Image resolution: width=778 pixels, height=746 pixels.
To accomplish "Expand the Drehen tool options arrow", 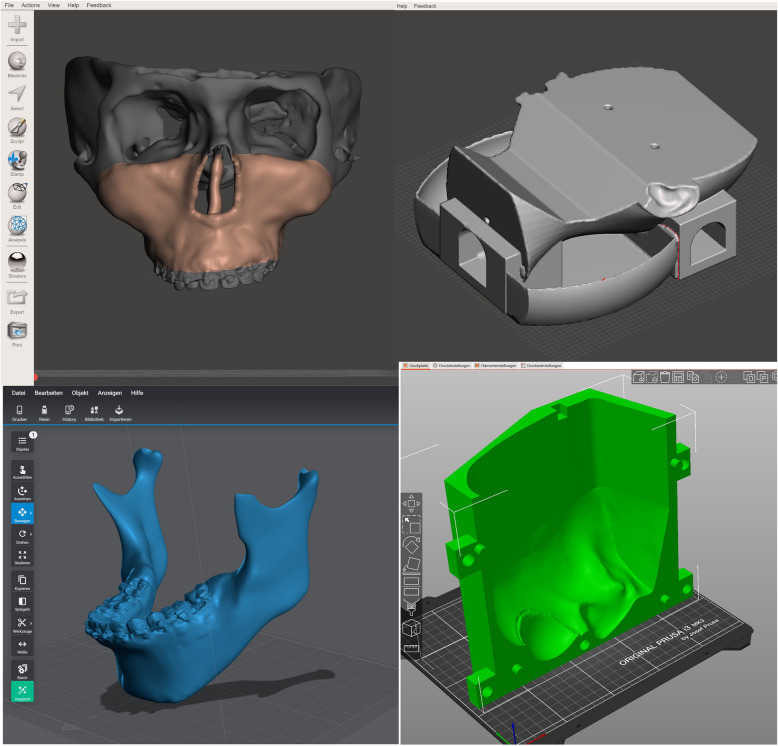I will pyautogui.click(x=33, y=535).
